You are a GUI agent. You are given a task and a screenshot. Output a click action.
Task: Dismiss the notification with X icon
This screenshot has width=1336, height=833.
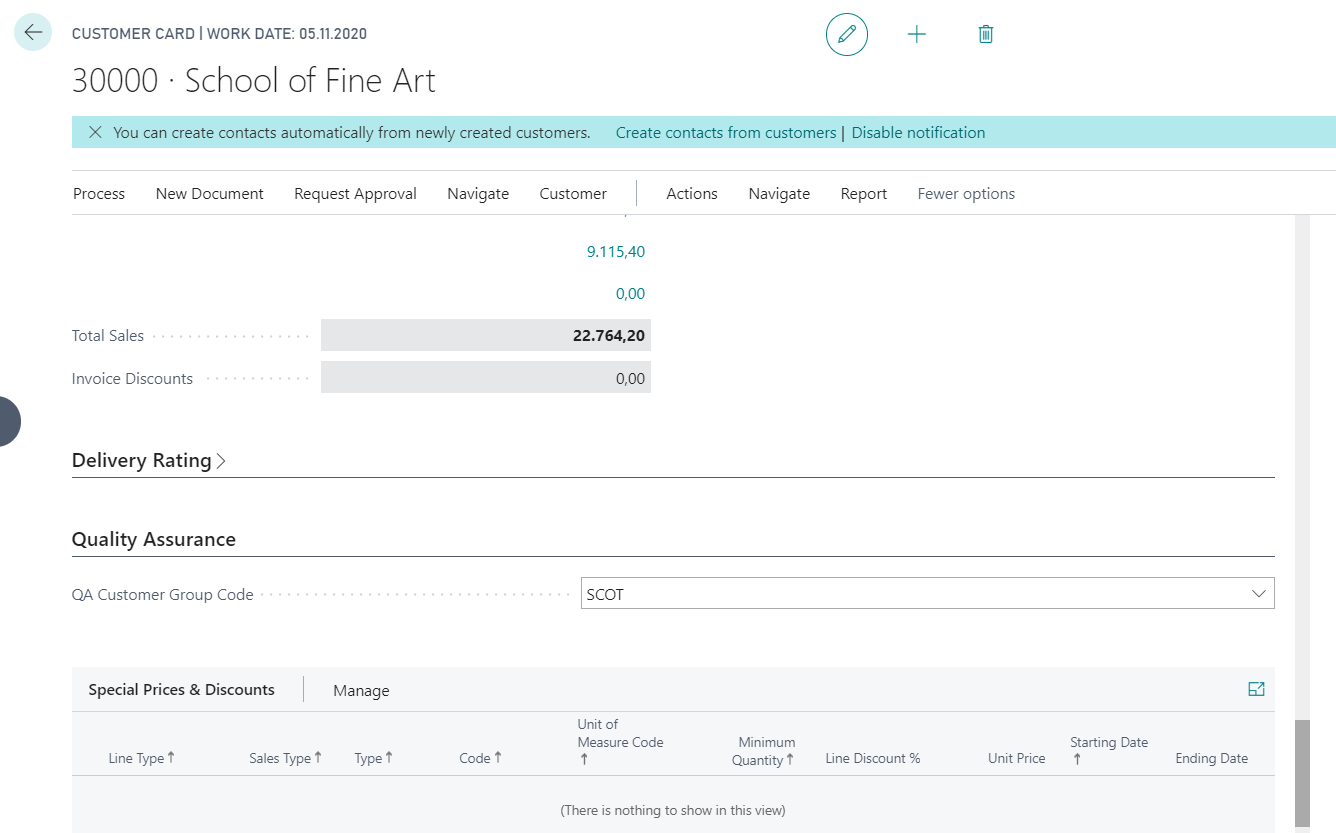click(95, 132)
